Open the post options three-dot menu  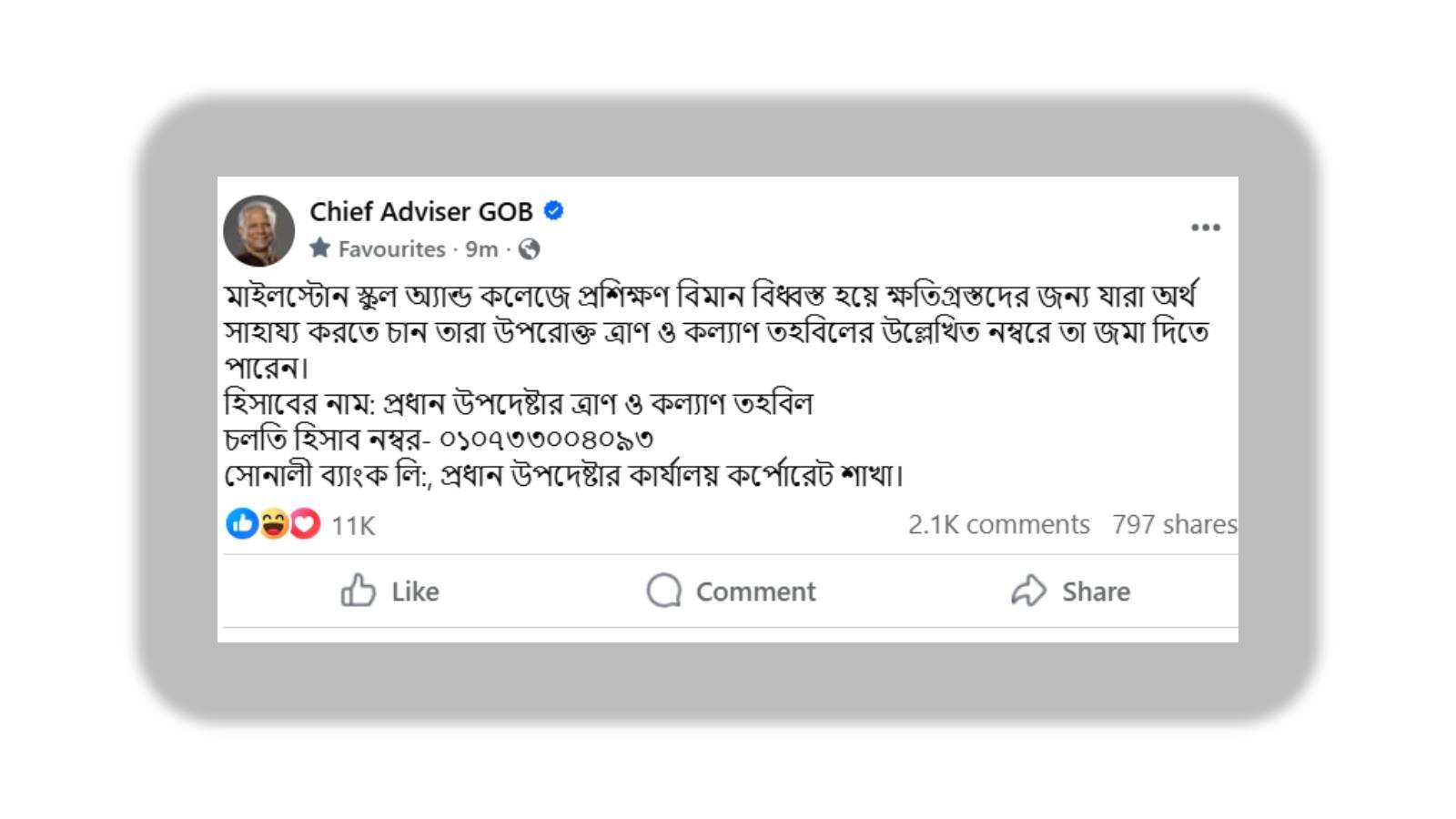coord(1207,227)
